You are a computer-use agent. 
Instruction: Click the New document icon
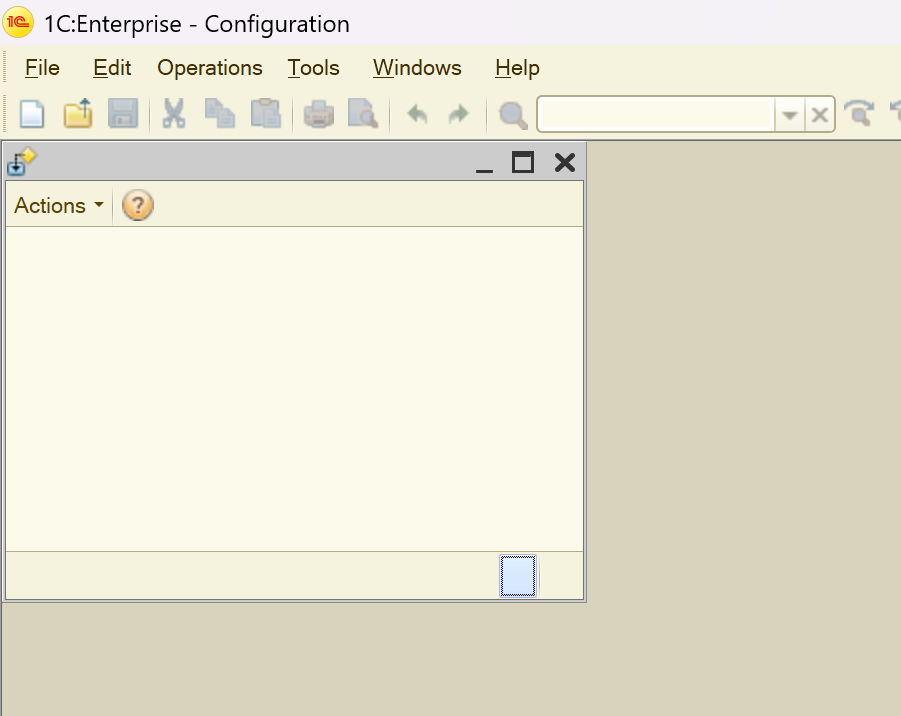[33, 114]
